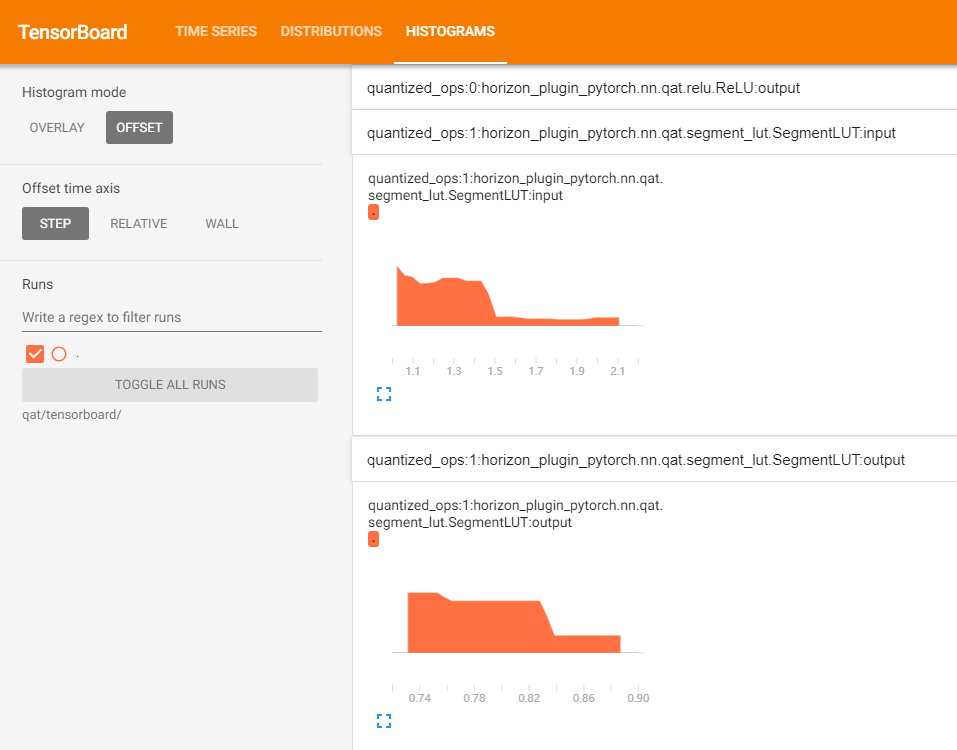Set offset time axis to STEP
The image size is (957, 750).
point(55,224)
